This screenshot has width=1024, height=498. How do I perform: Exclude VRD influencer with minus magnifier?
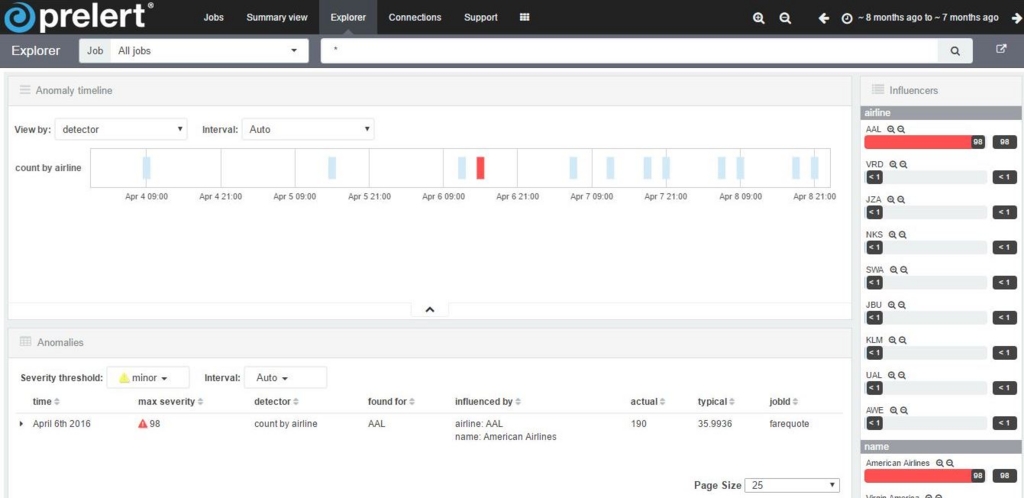point(903,164)
